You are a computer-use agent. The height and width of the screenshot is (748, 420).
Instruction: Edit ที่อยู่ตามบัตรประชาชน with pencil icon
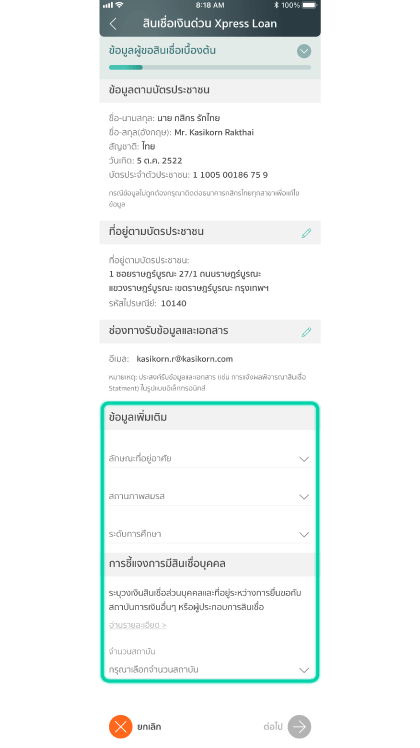(306, 232)
